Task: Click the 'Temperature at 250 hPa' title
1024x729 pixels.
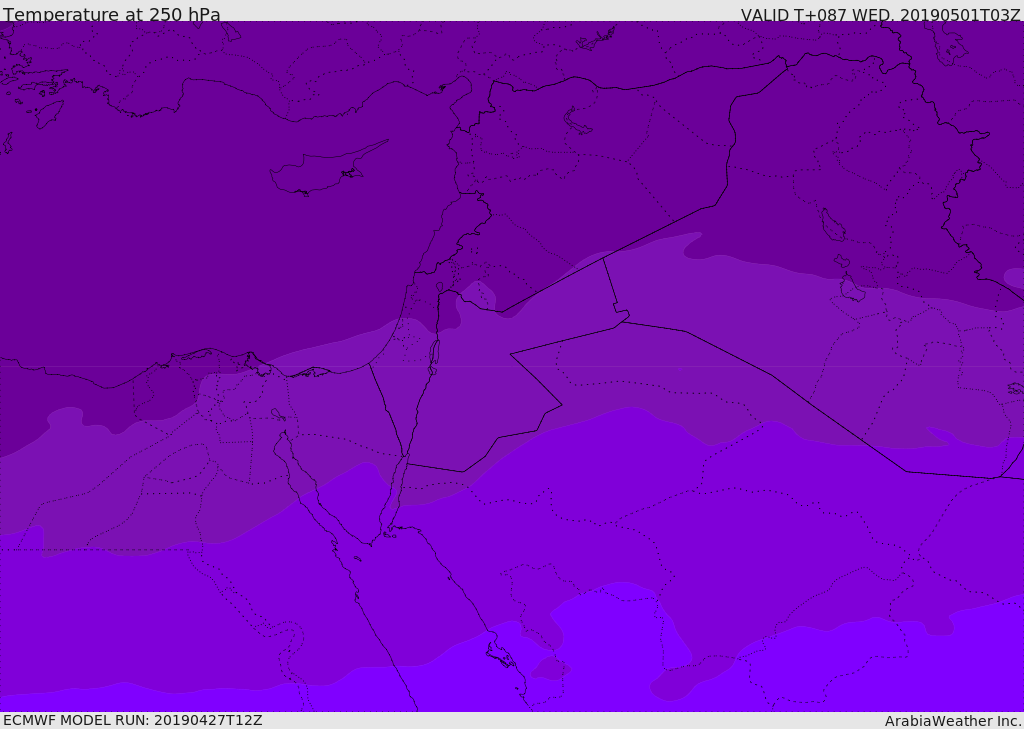Action: [112, 14]
